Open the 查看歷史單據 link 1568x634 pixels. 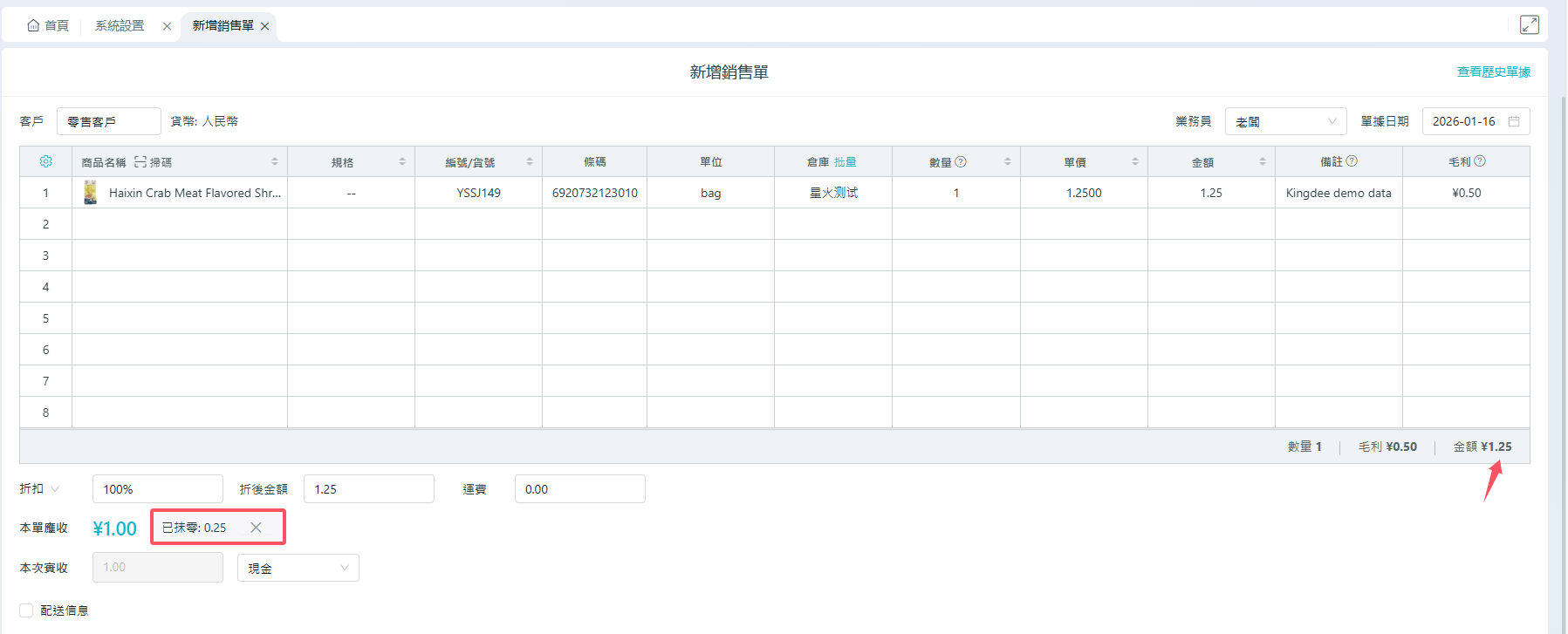click(1493, 72)
